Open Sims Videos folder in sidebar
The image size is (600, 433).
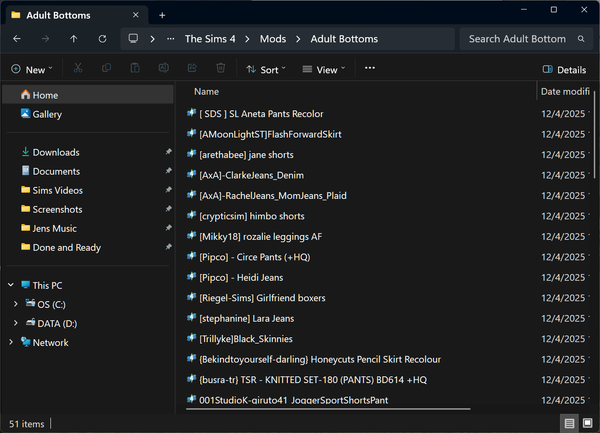point(57,190)
